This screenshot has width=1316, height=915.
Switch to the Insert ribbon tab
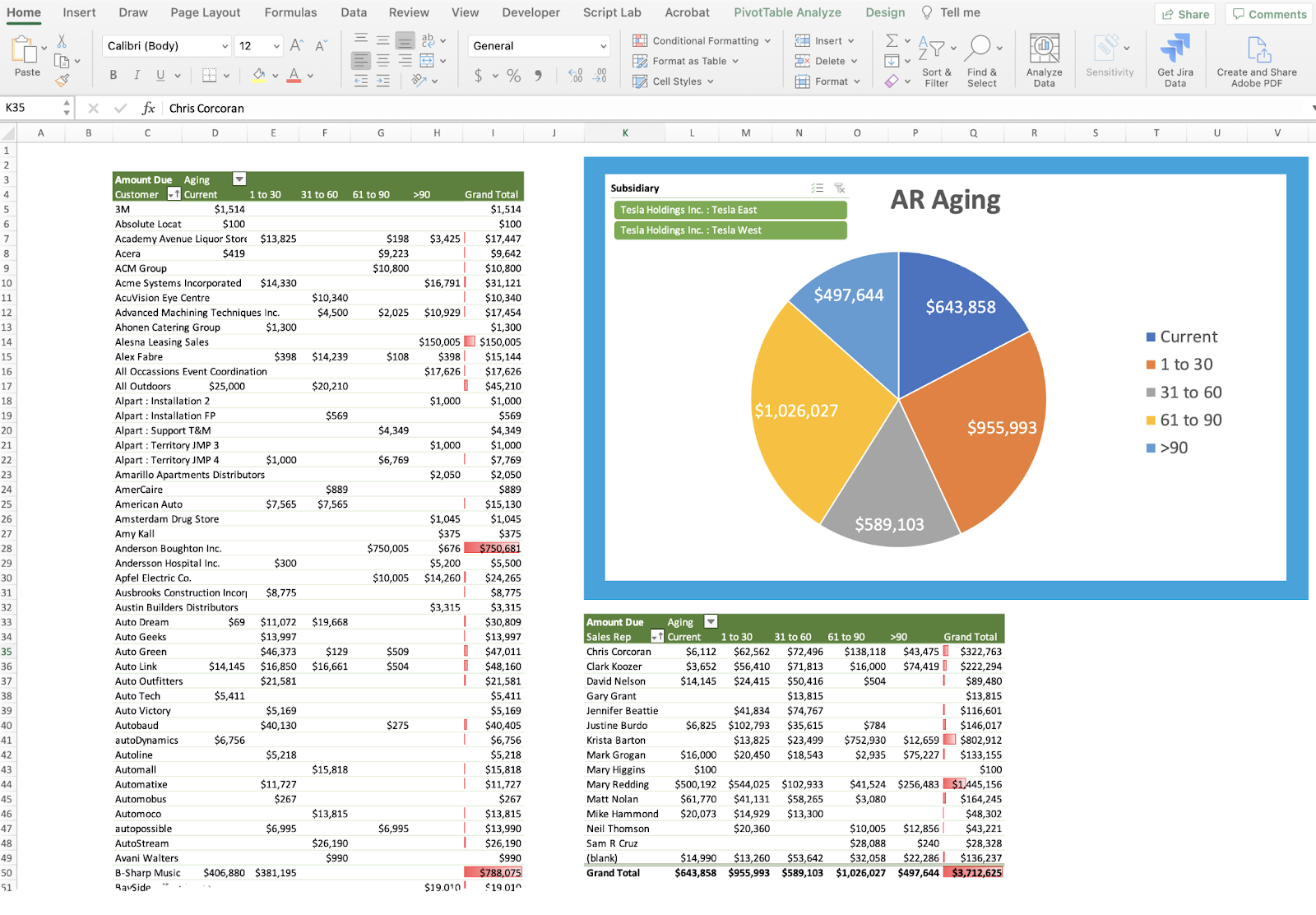[79, 12]
